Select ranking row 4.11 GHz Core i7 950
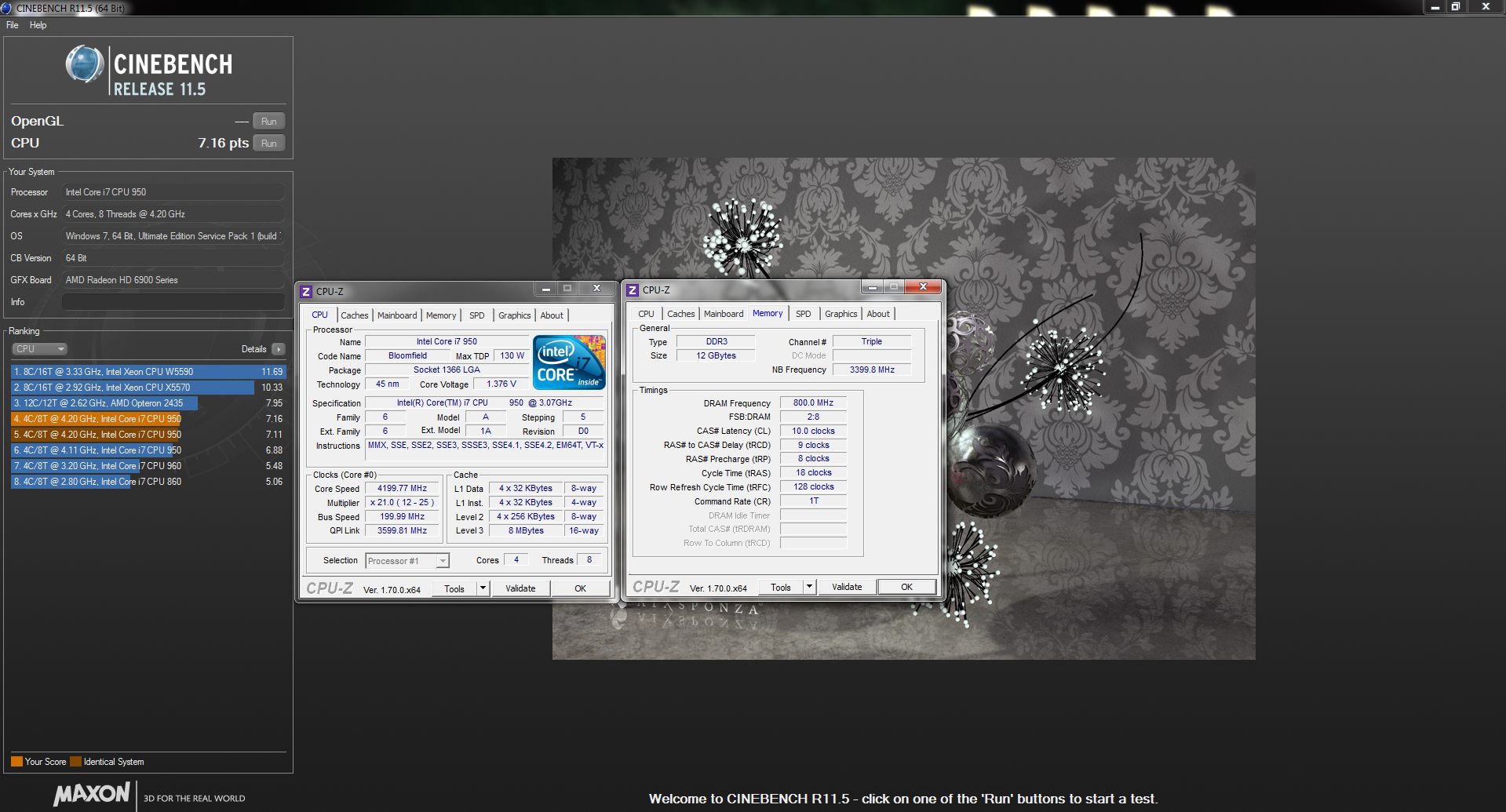The height and width of the screenshot is (812, 1506). (148, 450)
